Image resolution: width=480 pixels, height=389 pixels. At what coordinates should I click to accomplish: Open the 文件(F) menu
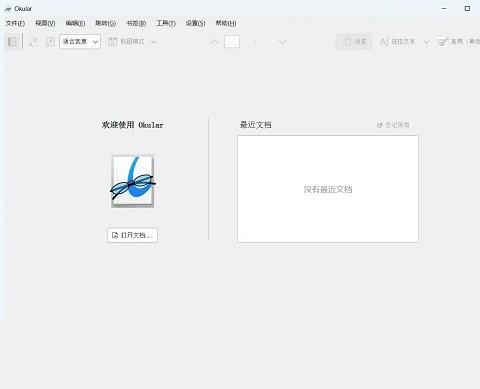coord(15,23)
